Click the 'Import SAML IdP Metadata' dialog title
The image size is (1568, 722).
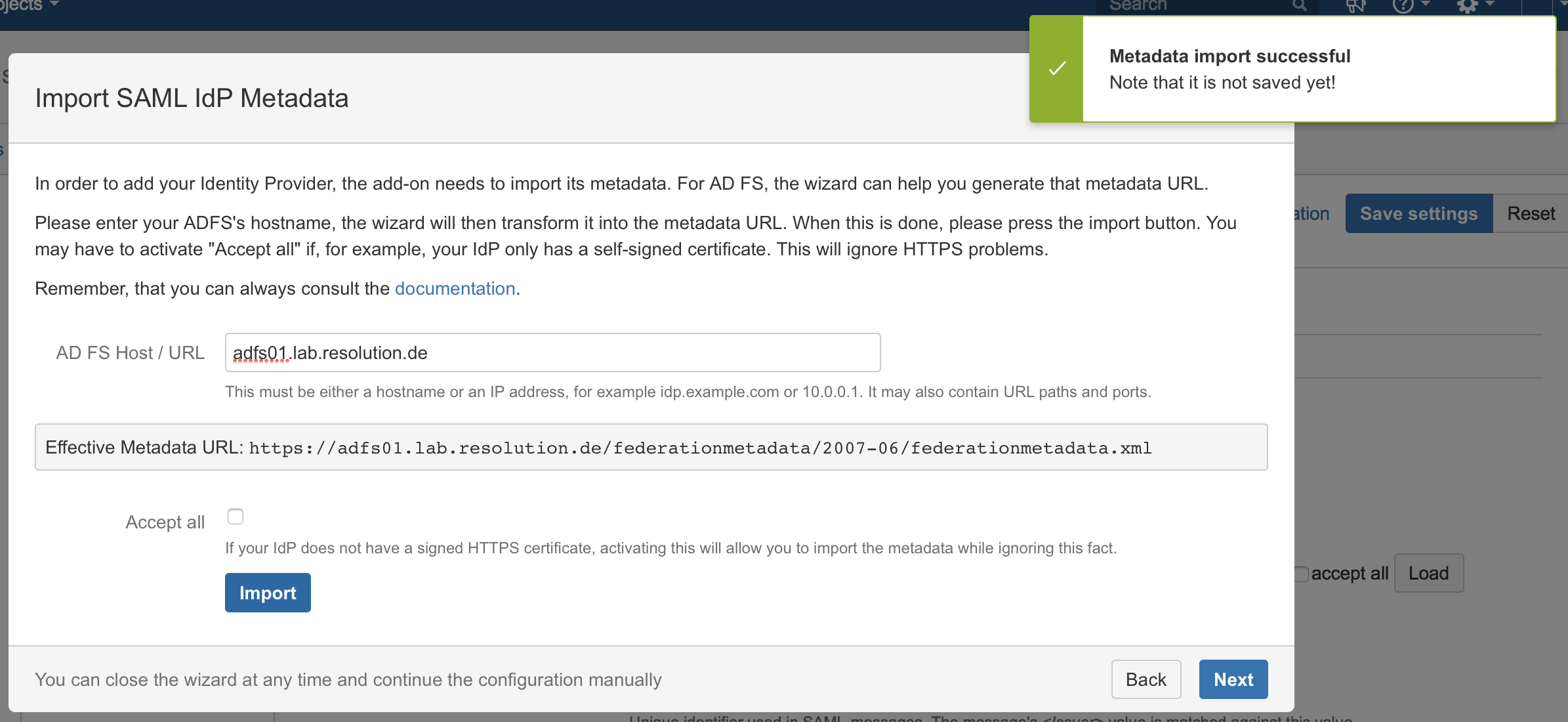192,98
